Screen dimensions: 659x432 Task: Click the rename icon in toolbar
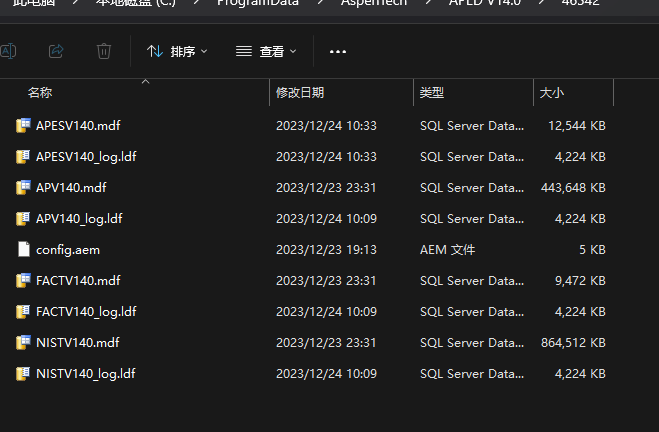[x=8, y=51]
